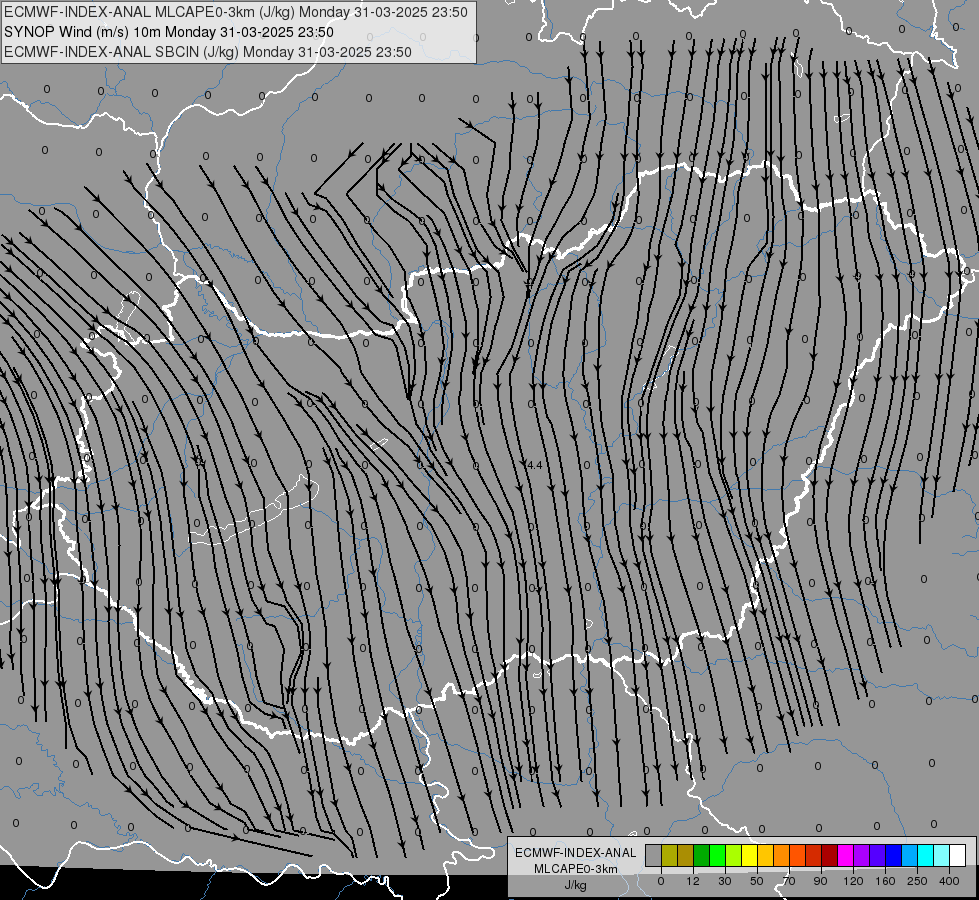Click the bright green legend swatch before 30
The image size is (979, 900).
(x=717, y=856)
